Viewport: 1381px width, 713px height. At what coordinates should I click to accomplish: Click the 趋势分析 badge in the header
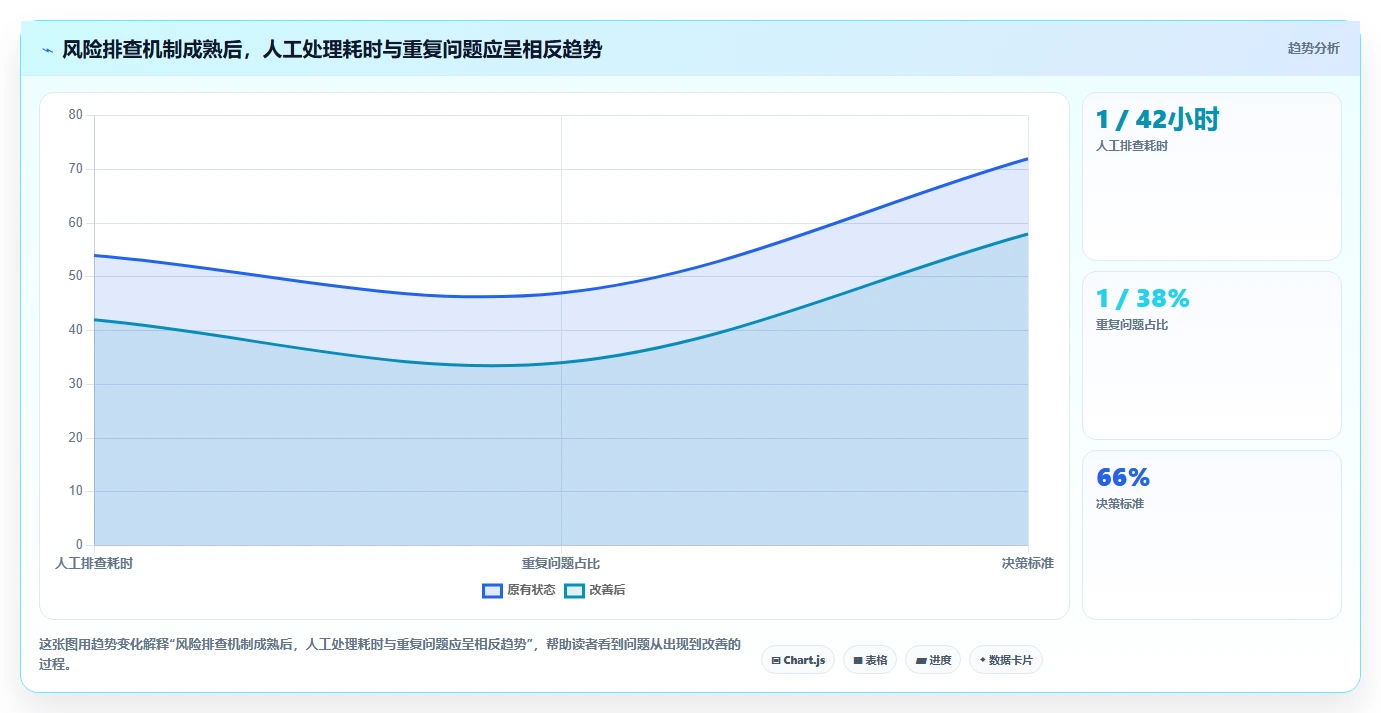(1313, 48)
